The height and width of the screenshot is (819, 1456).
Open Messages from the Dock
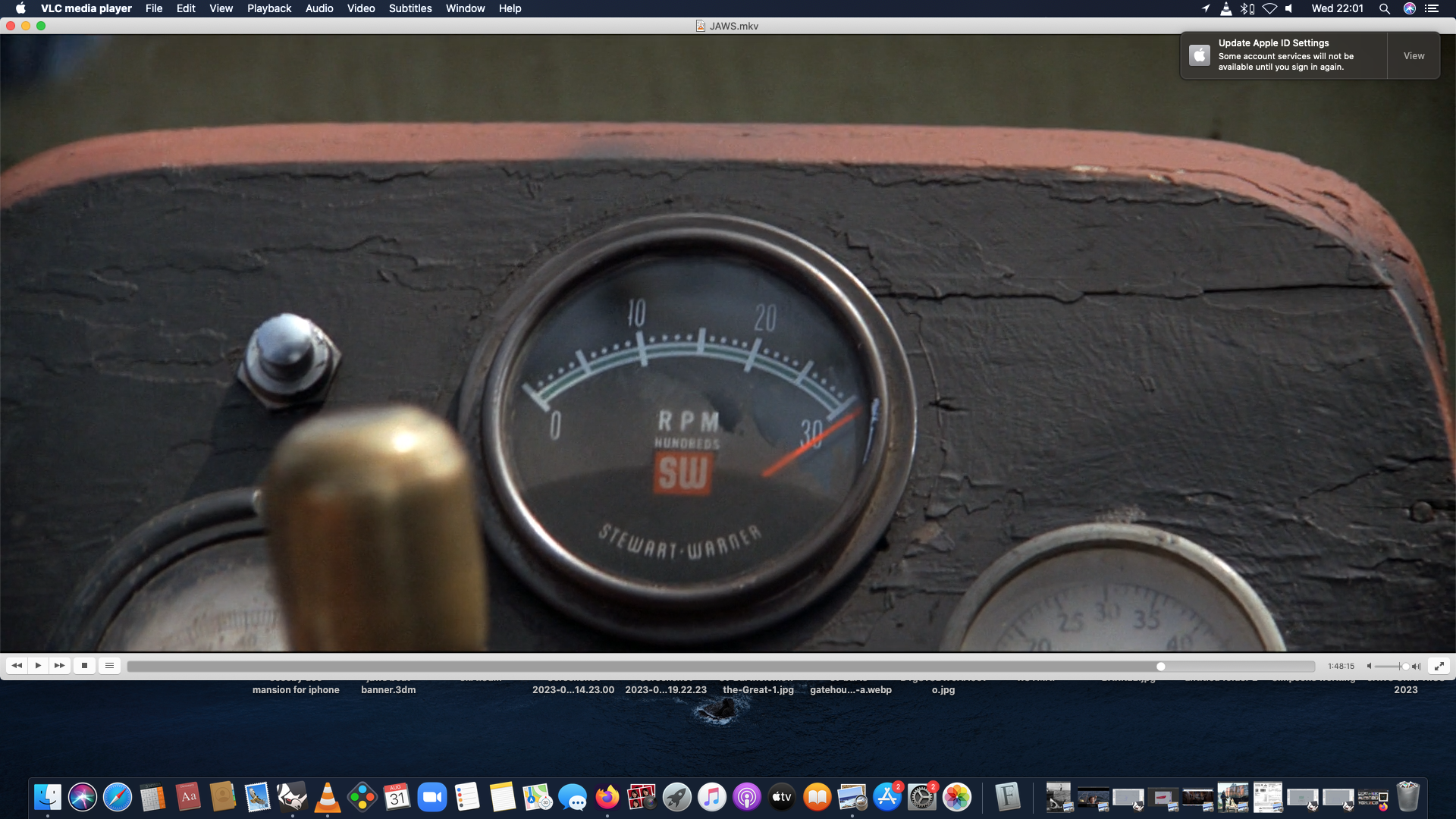click(x=572, y=797)
